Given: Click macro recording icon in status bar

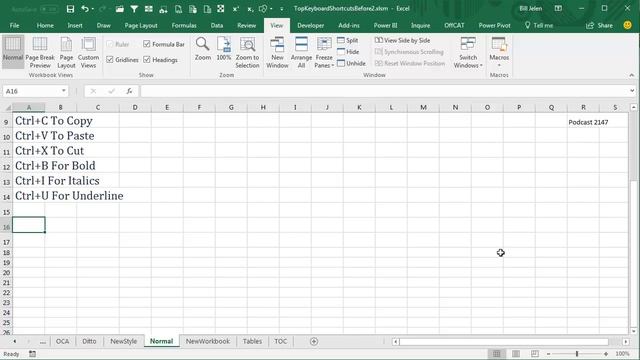Looking at the screenshot, I should click(32, 354).
